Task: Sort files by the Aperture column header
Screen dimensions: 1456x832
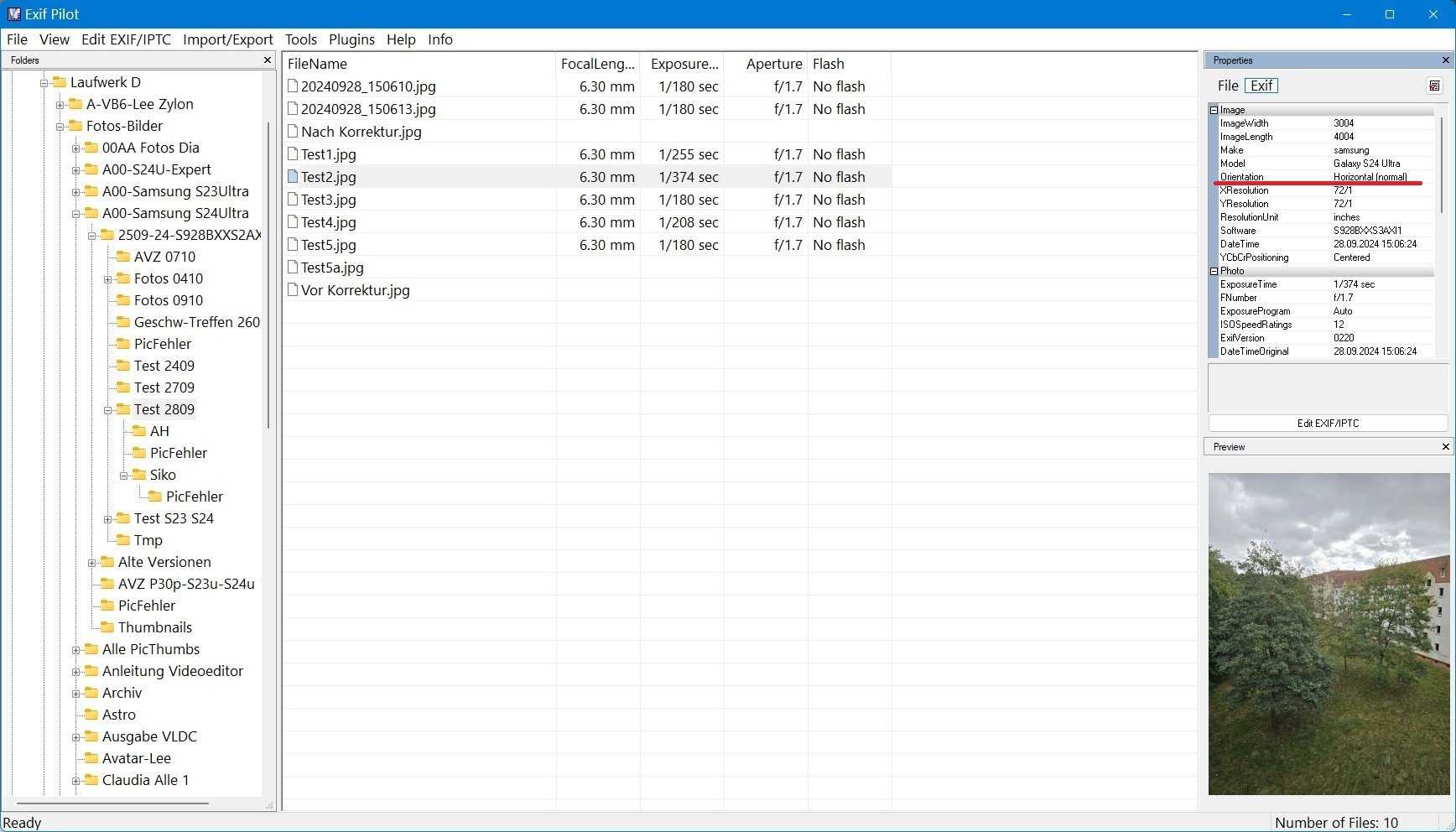Action: point(773,64)
